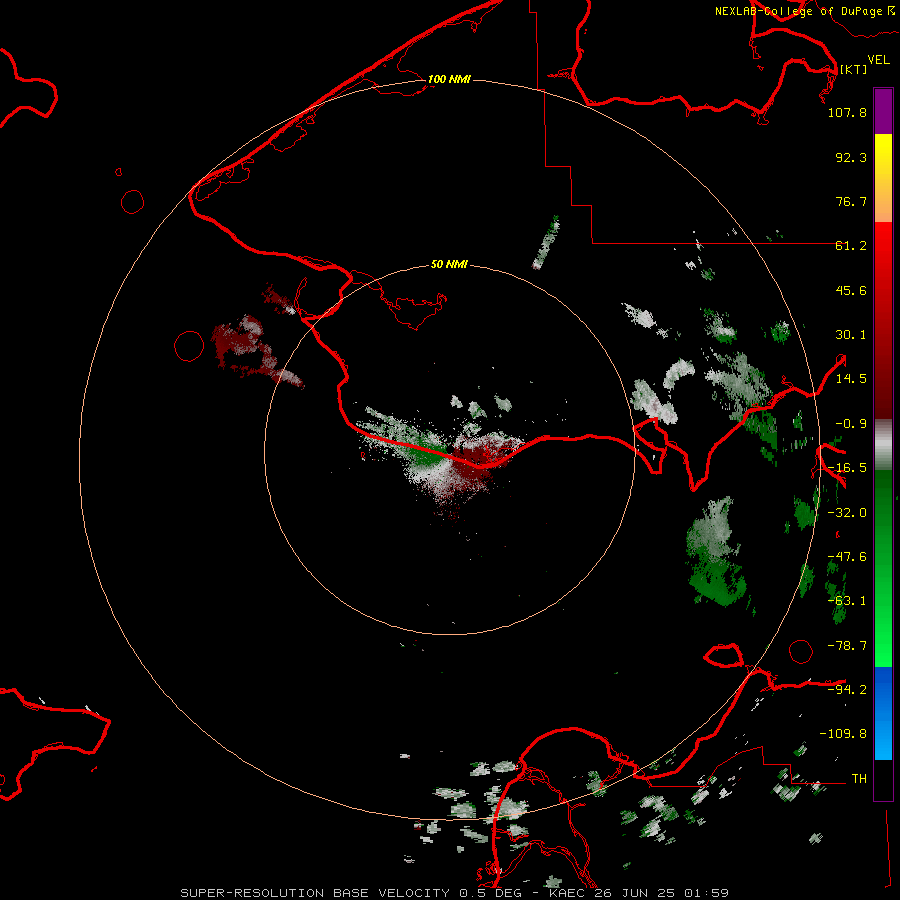Click the 107.8 velocity scale value
The image size is (900, 900).
[847, 112]
